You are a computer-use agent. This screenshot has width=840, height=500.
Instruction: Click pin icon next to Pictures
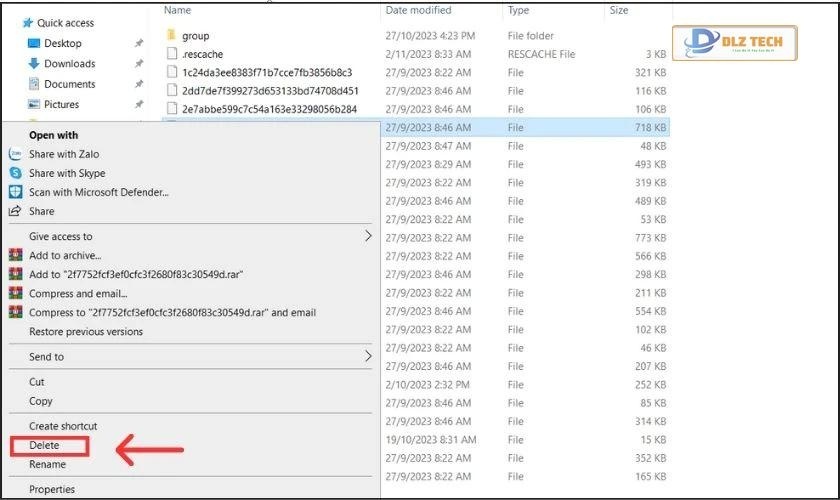(x=139, y=104)
